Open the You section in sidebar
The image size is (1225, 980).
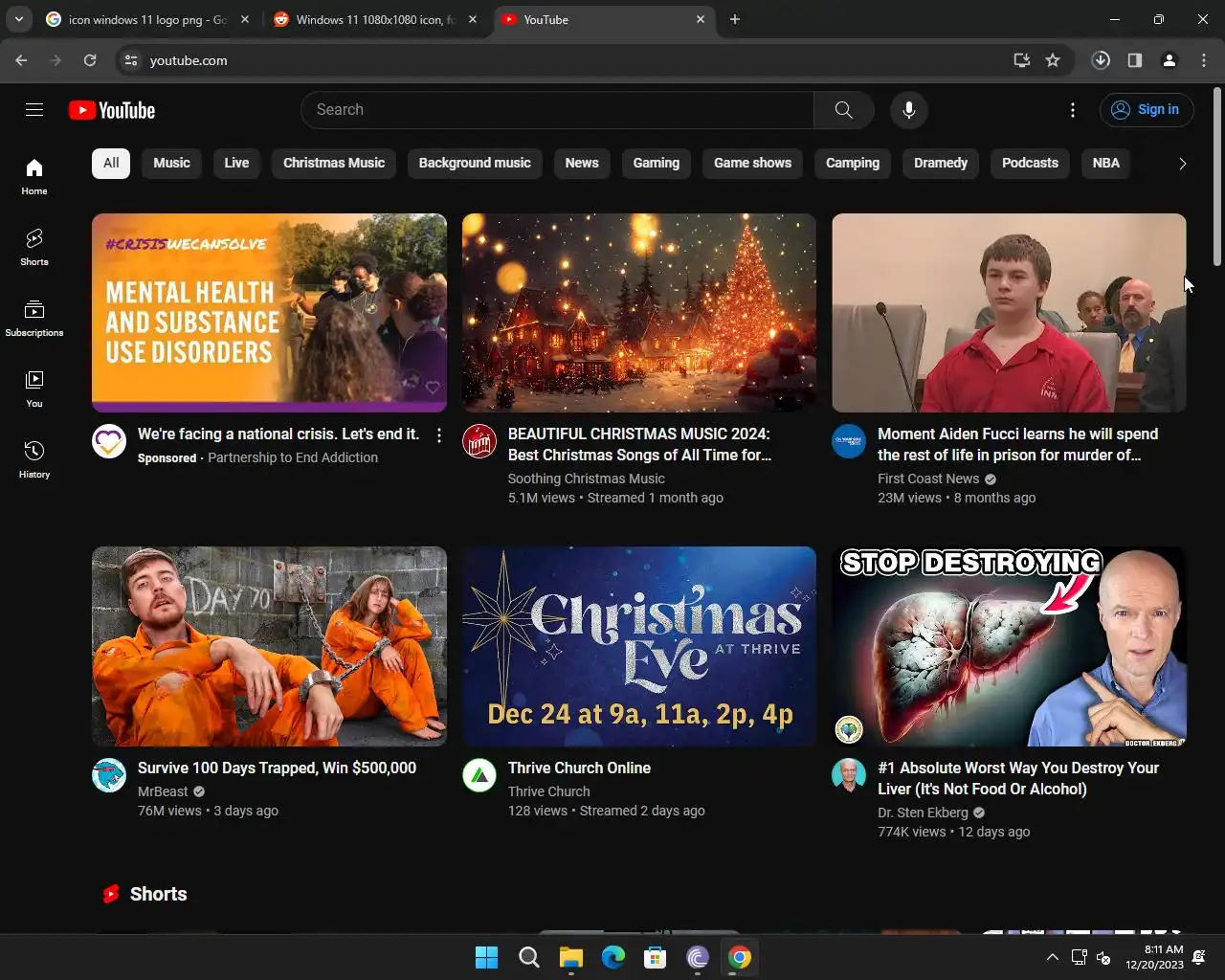34,390
